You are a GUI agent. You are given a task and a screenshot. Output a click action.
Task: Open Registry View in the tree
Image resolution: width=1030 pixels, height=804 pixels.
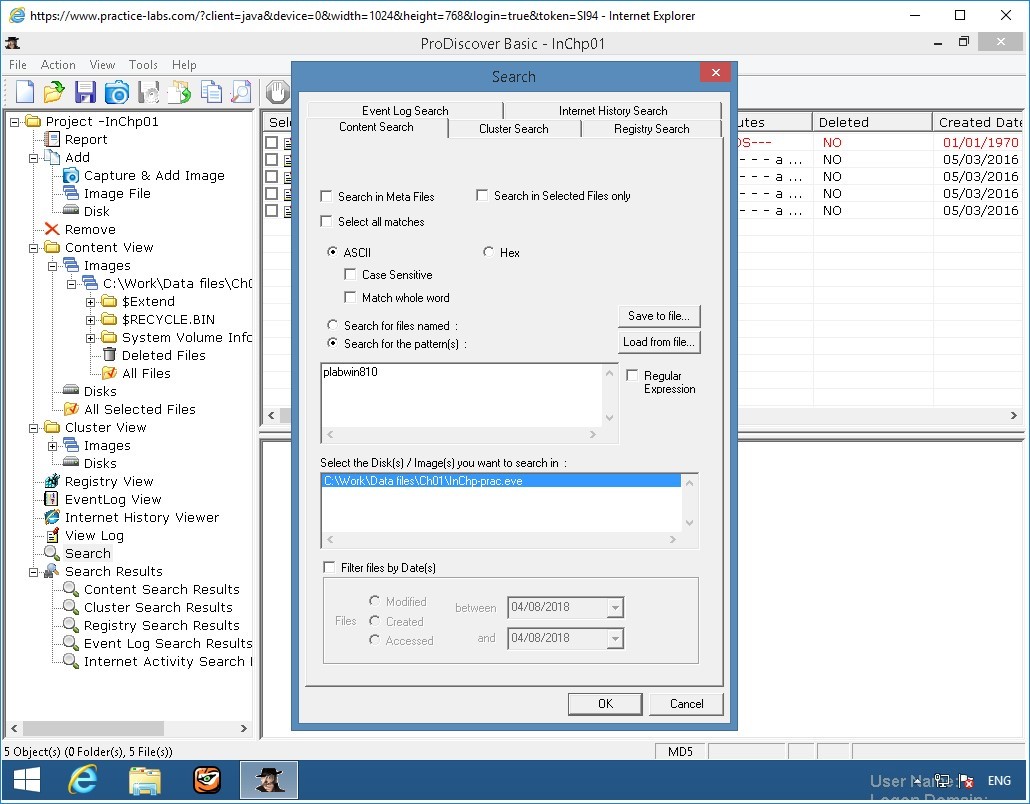tap(108, 481)
